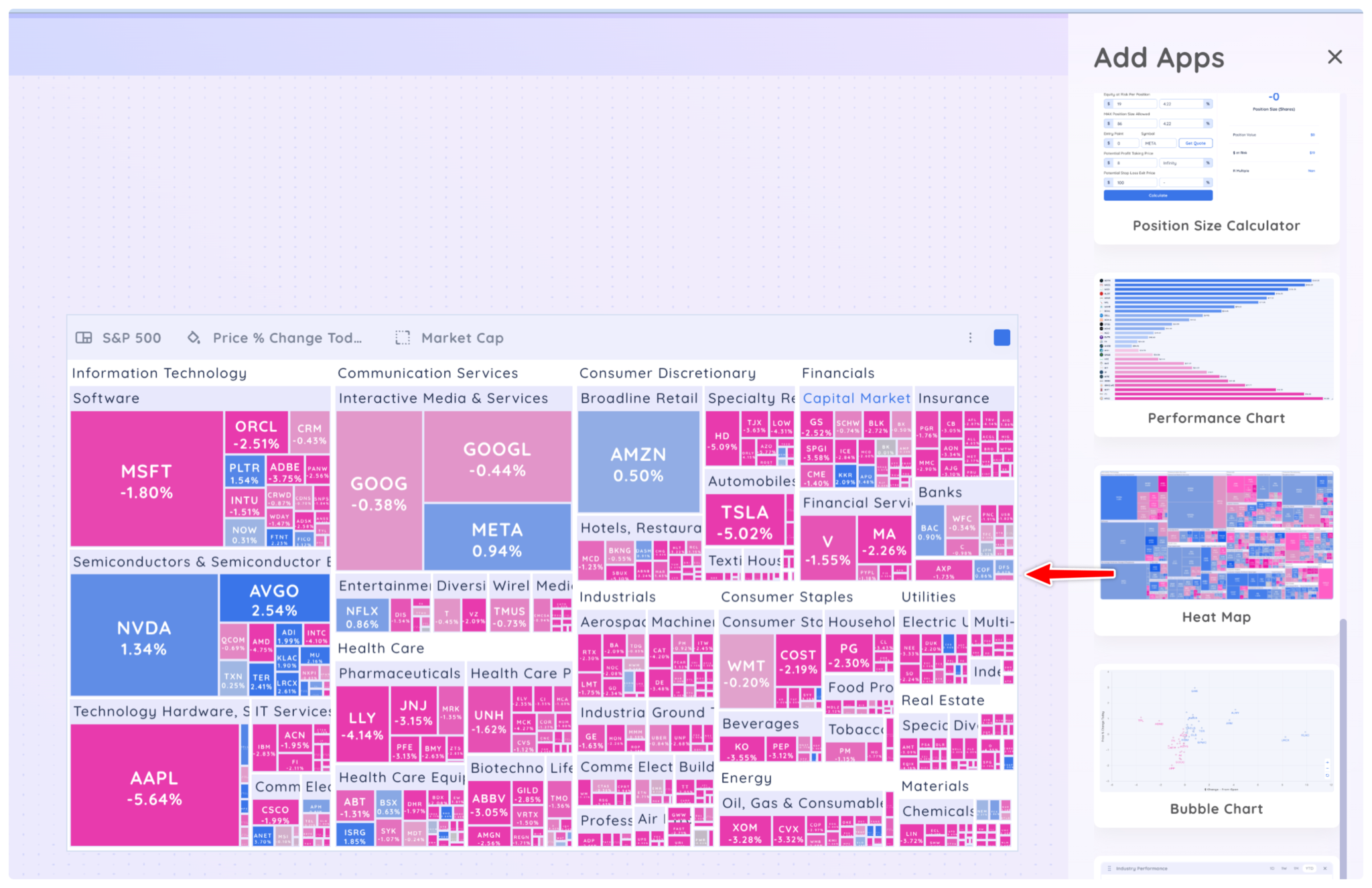Click the Market Cap sizing icon on heatmap toolbar
Viewport: 1372px width, 888px height.
click(403, 338)
